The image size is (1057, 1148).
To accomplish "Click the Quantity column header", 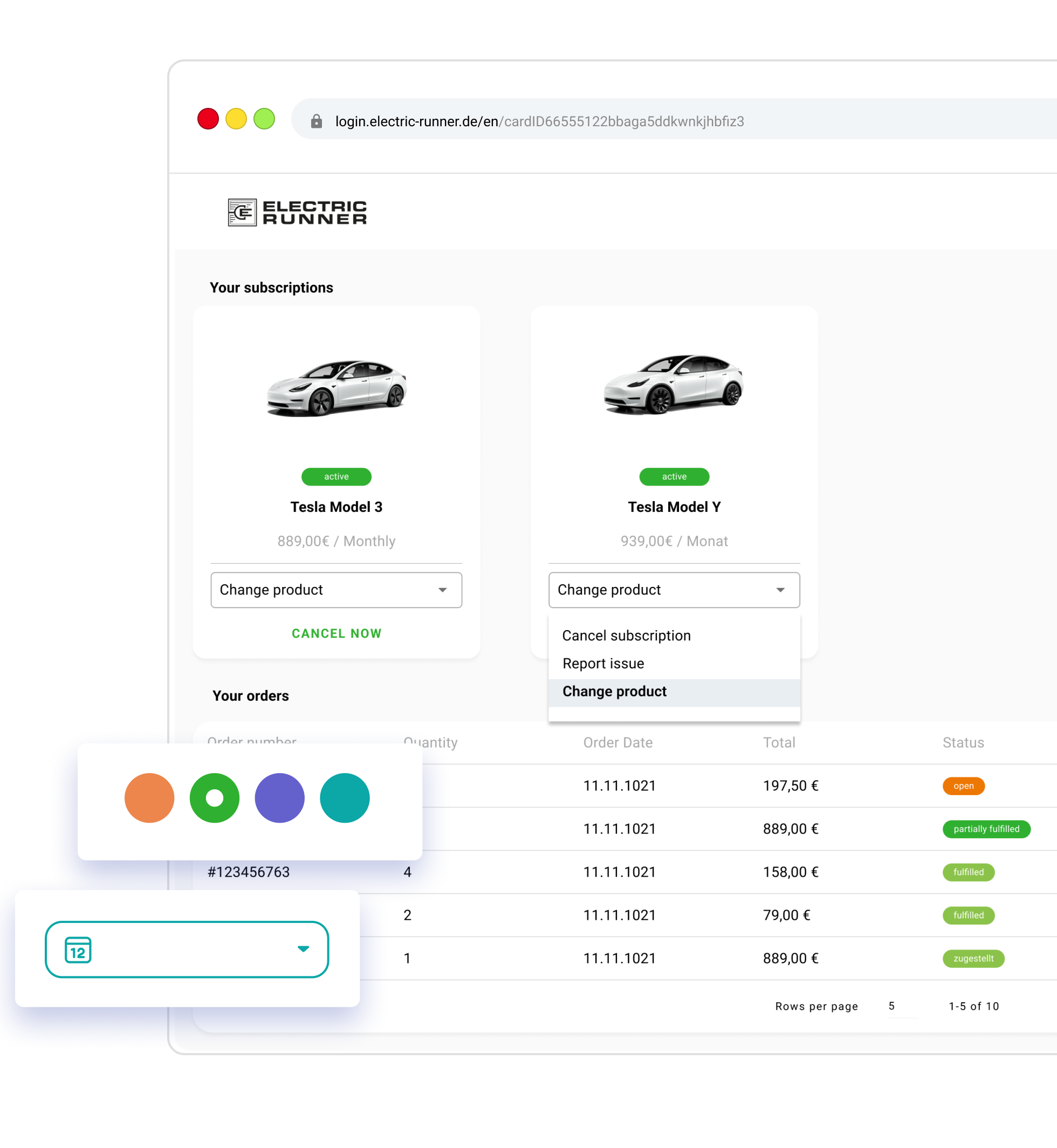I will tap(430, 743).
